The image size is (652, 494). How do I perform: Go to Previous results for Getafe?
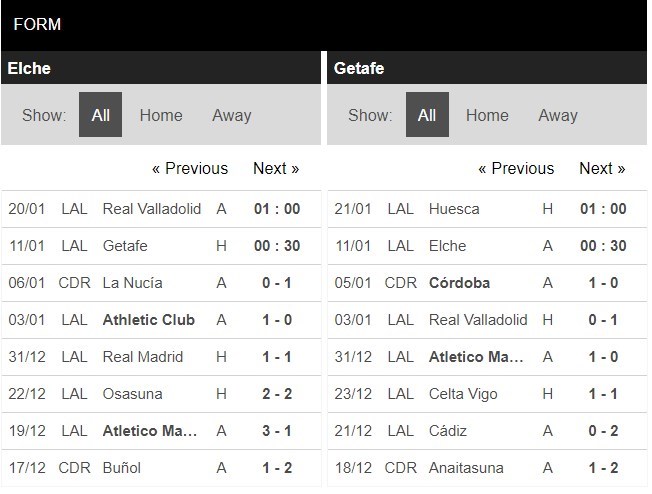tap(516, 168)
